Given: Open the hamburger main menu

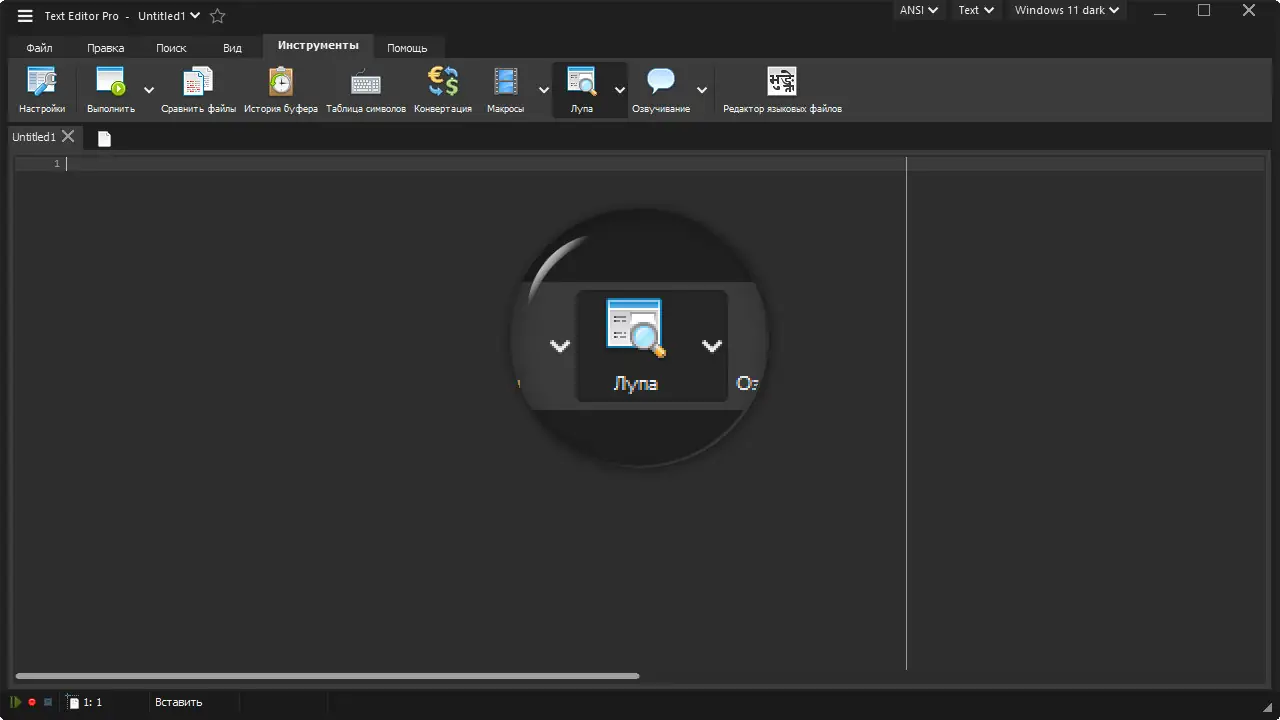Looking at the screenshot, I should pos(25,16).
